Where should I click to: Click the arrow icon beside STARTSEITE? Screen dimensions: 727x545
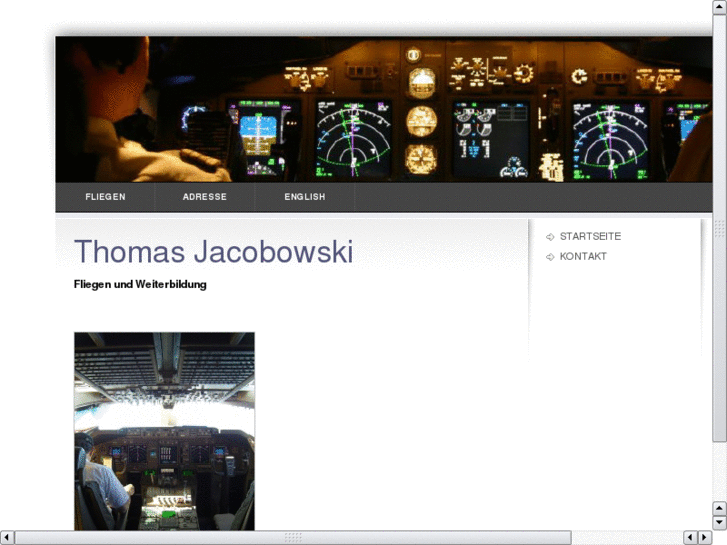click(550, 237)
